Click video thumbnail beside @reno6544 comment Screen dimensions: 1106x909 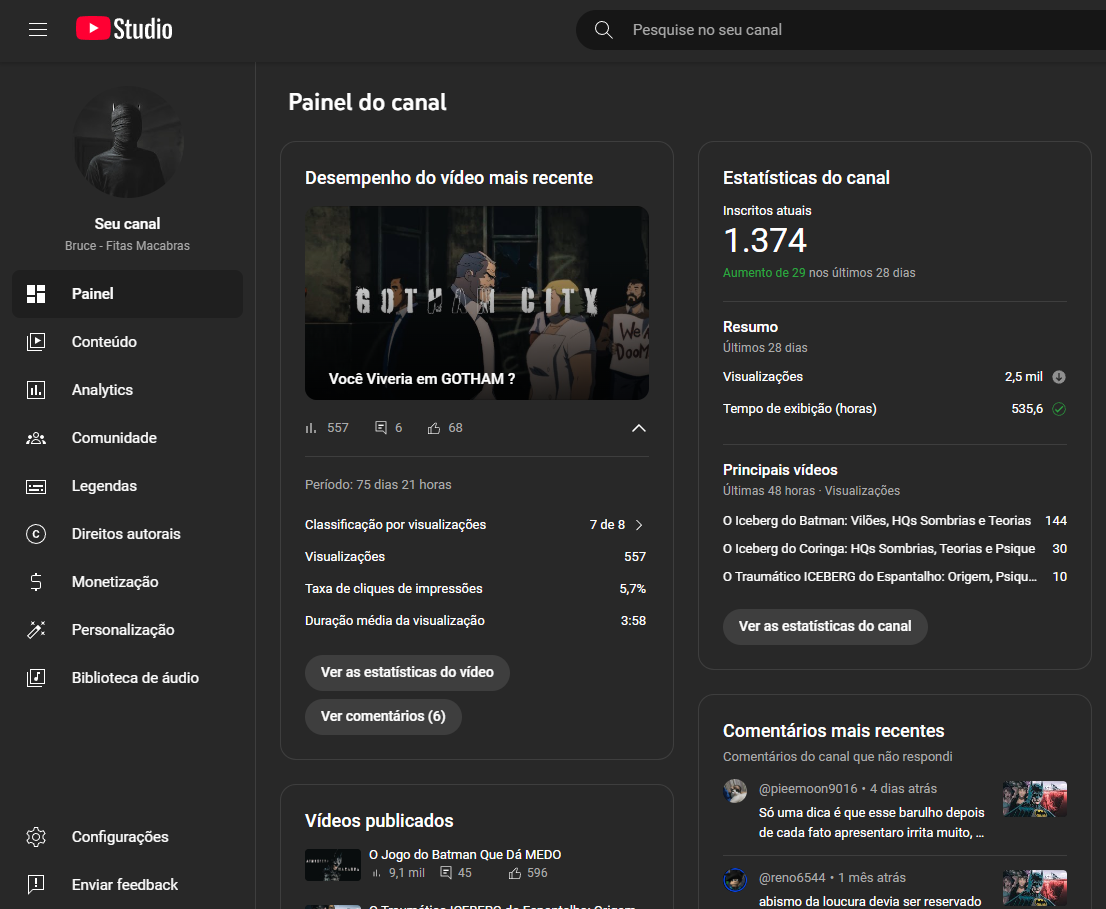tap(1035, 888)
